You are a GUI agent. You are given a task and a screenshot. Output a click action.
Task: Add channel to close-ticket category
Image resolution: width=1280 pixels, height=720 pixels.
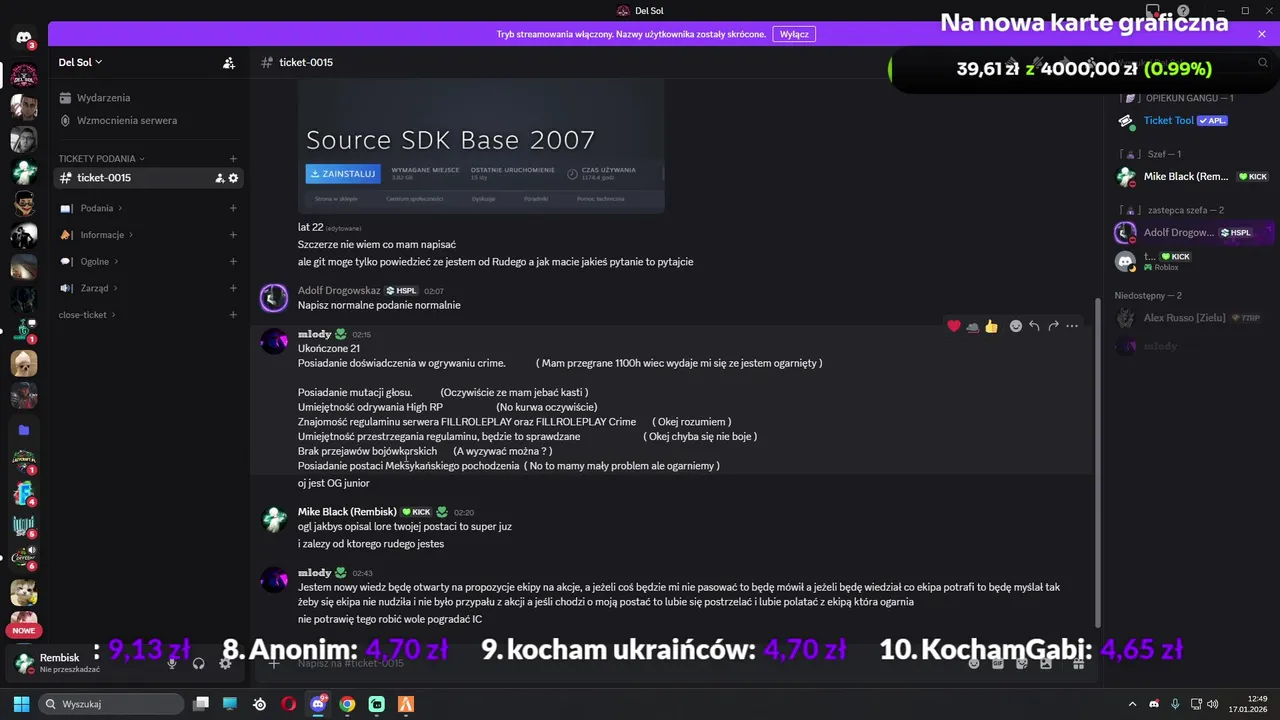[233, 315]
